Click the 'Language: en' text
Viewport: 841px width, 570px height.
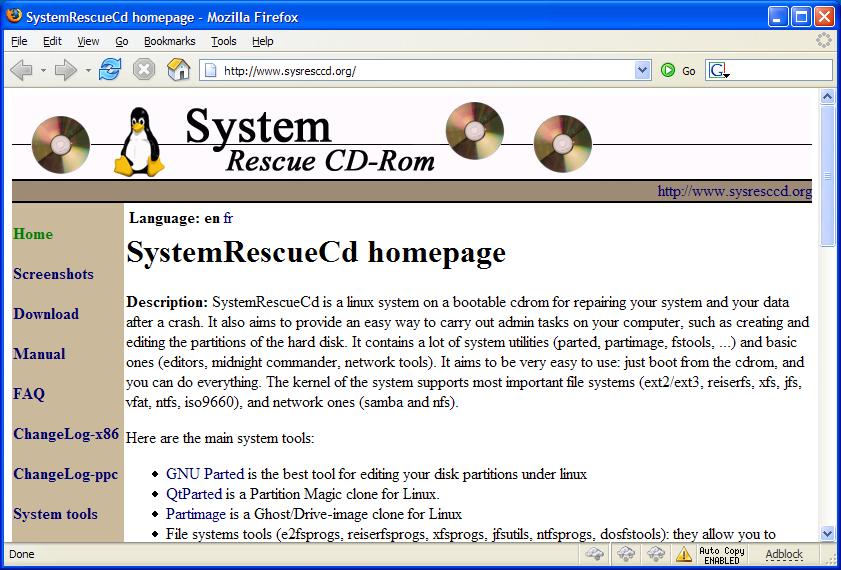click(174, 218)
